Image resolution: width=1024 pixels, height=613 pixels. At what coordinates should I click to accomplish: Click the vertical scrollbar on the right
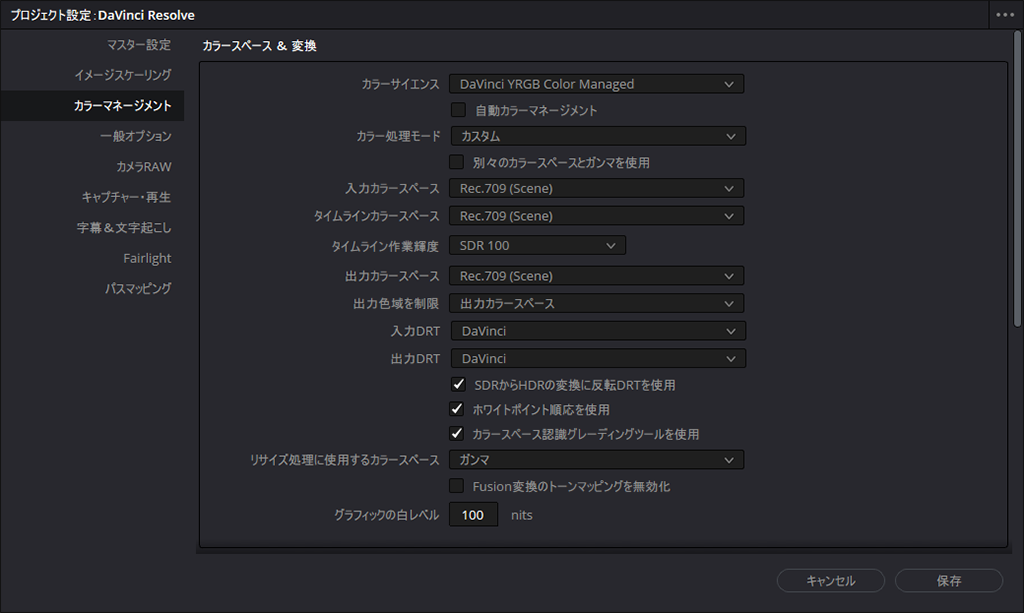[x=1017, y=180]
